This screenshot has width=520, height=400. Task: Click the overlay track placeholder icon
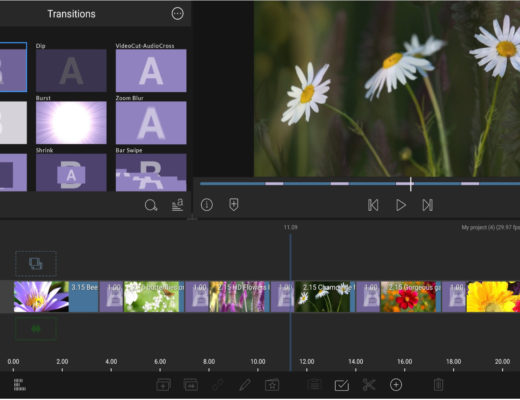pos(36,264)
